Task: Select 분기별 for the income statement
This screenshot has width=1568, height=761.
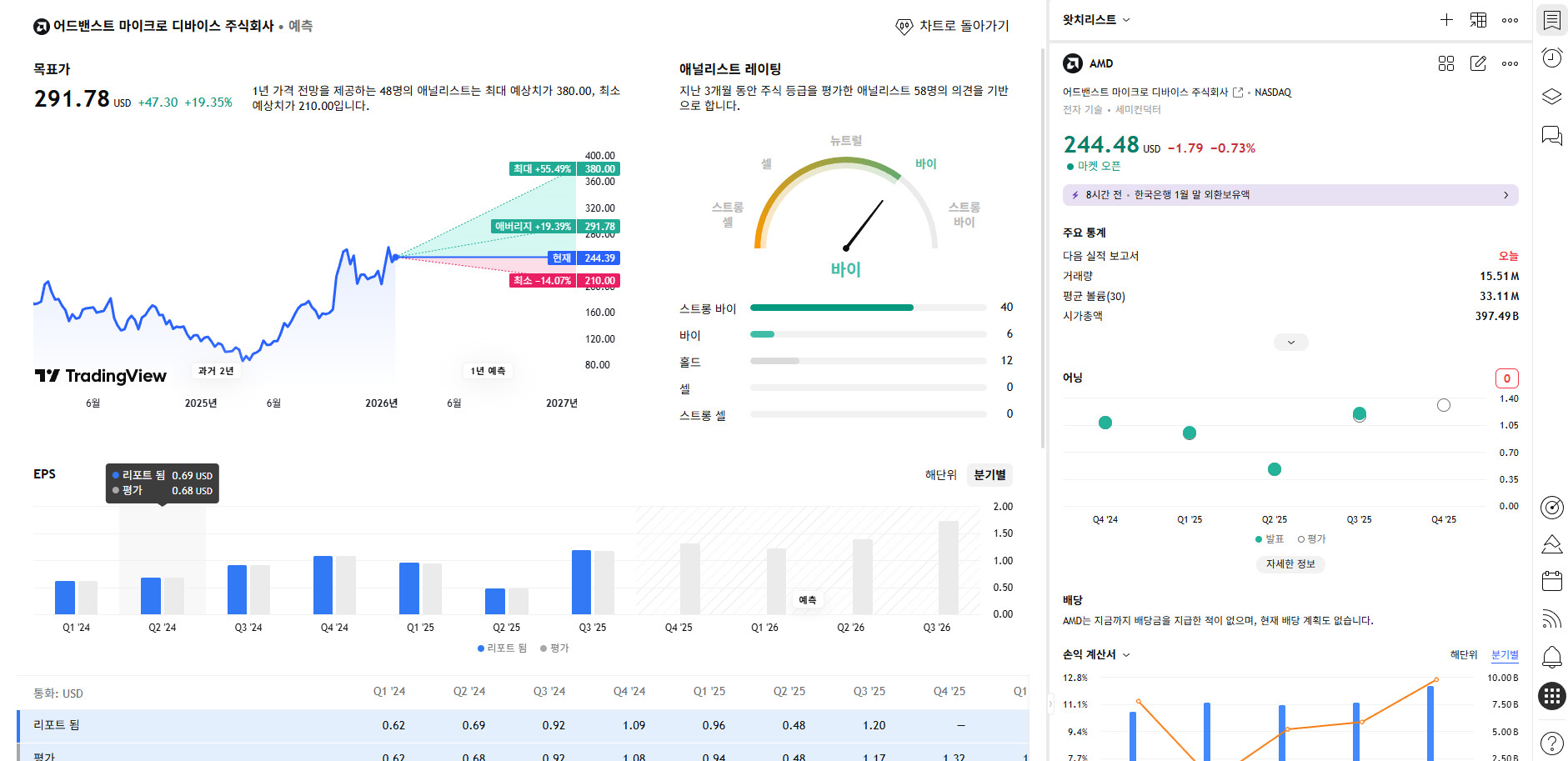Action: [x=1505, y=655]
